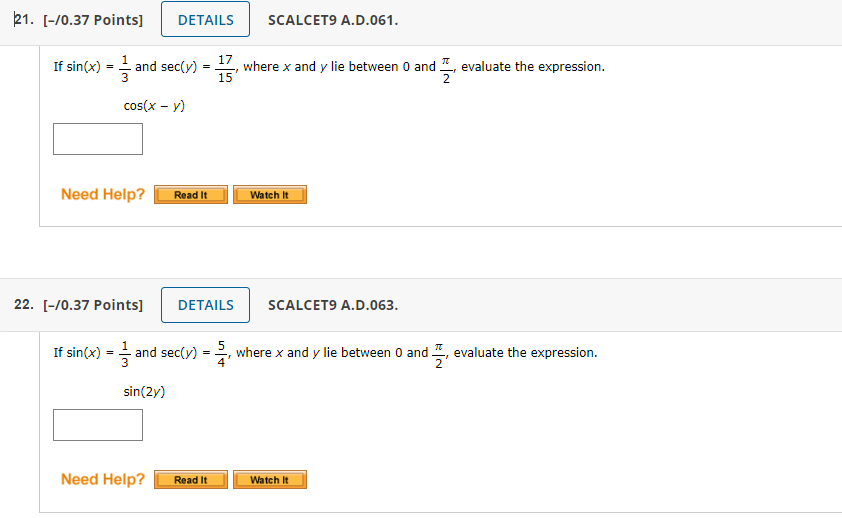This screenshot has width=842, height=518.
Task: Click the question number 21 heading
Action: (x=22, y=20)
